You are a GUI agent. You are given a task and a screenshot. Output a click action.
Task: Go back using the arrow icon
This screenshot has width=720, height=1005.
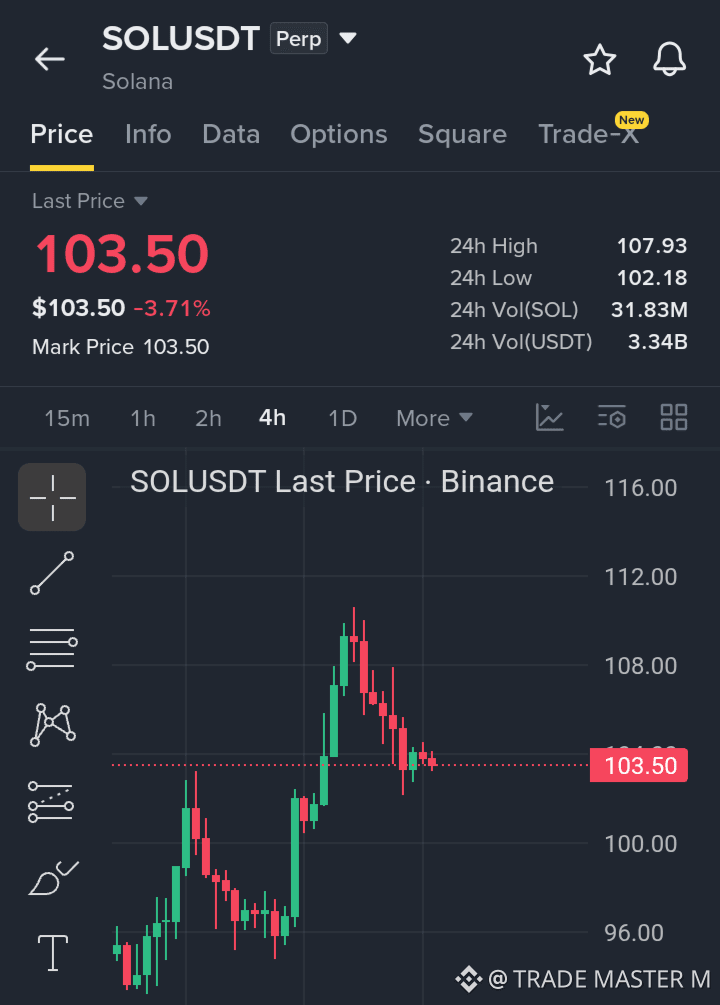click(x=49, y=59)
